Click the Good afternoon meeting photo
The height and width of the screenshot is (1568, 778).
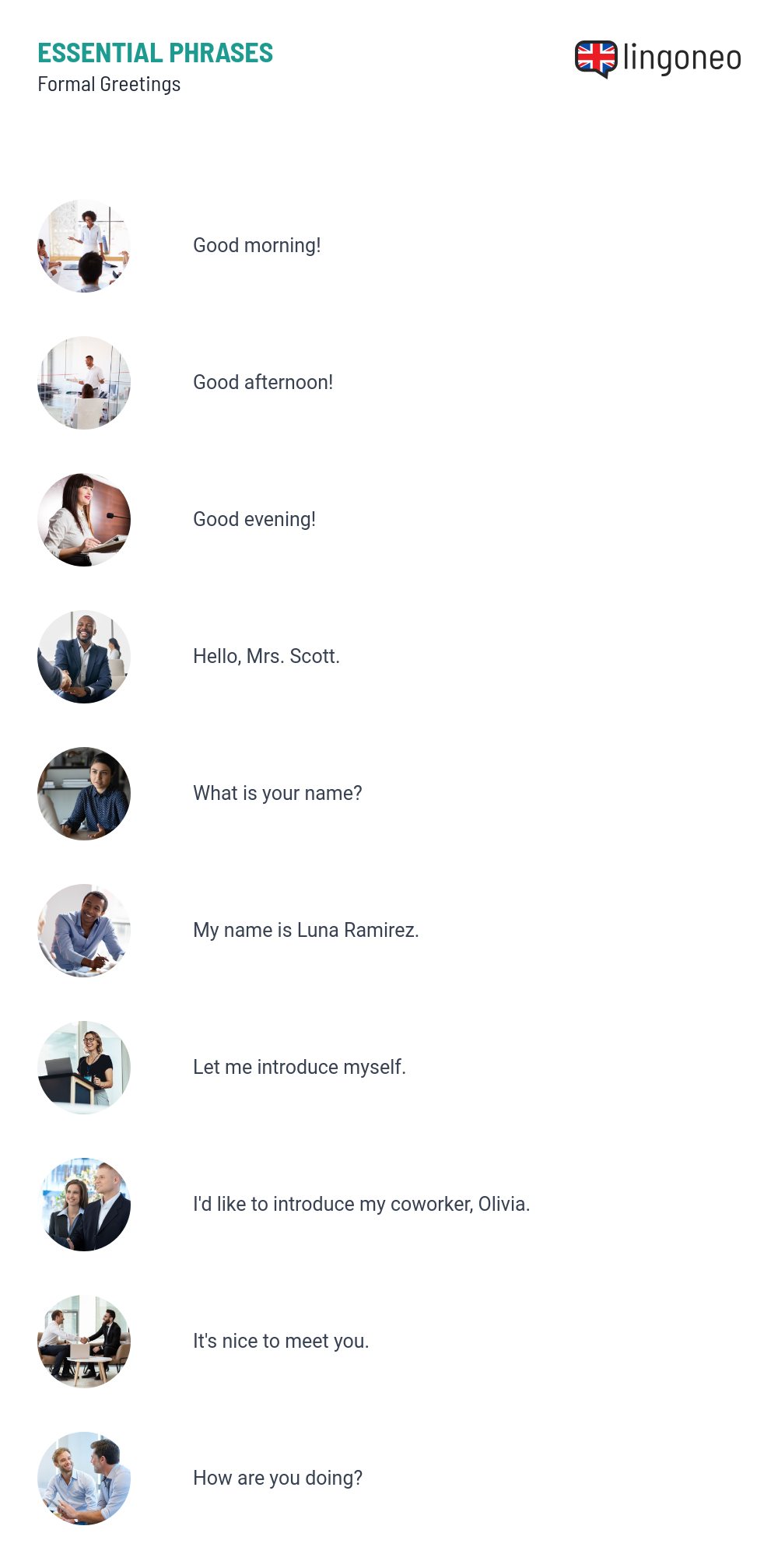point(84,383)
